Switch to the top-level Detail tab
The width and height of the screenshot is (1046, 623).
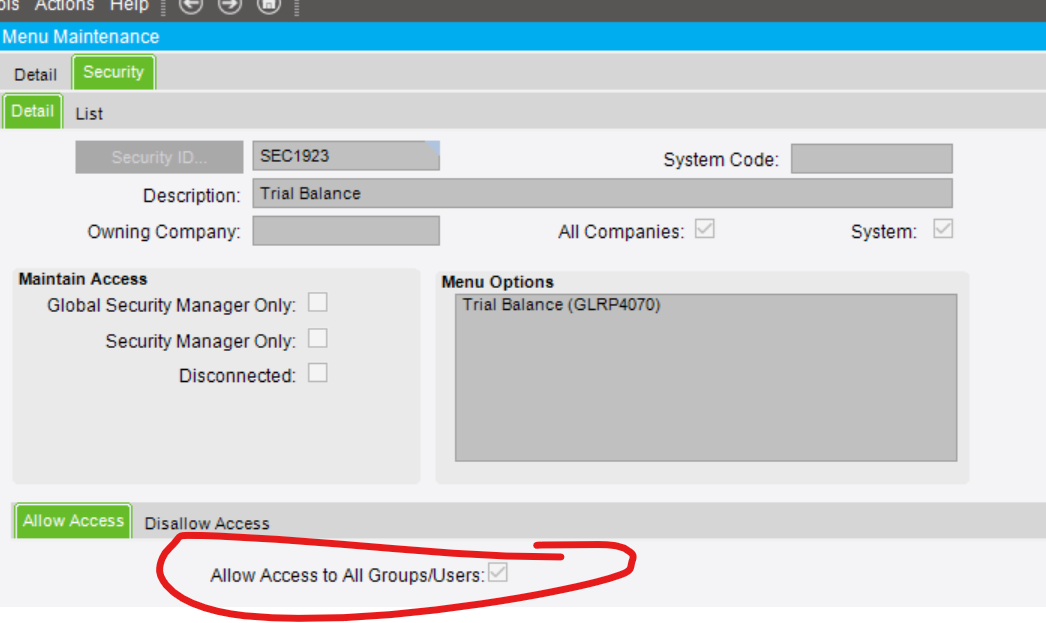35,74
